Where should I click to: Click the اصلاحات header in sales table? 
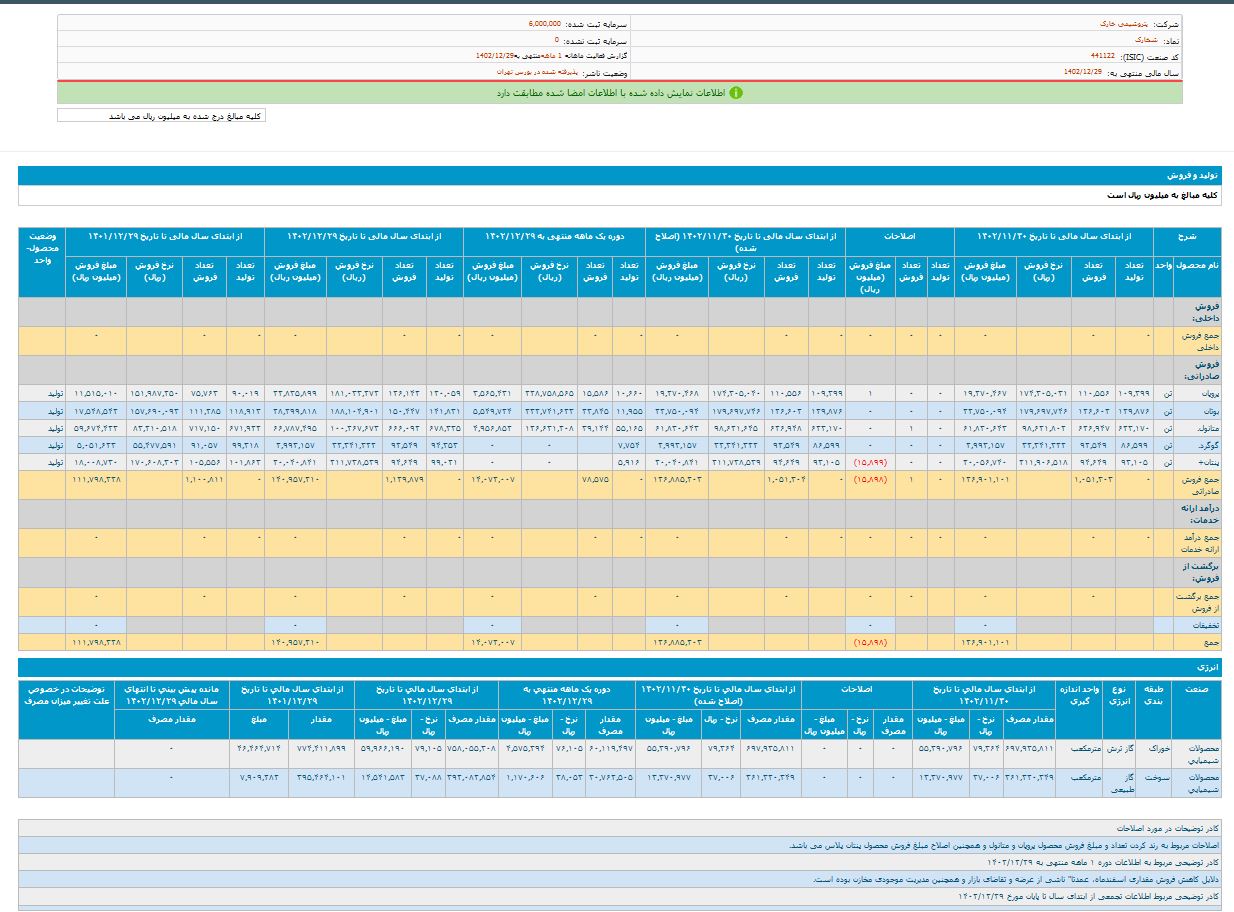[x=899, y=241]
